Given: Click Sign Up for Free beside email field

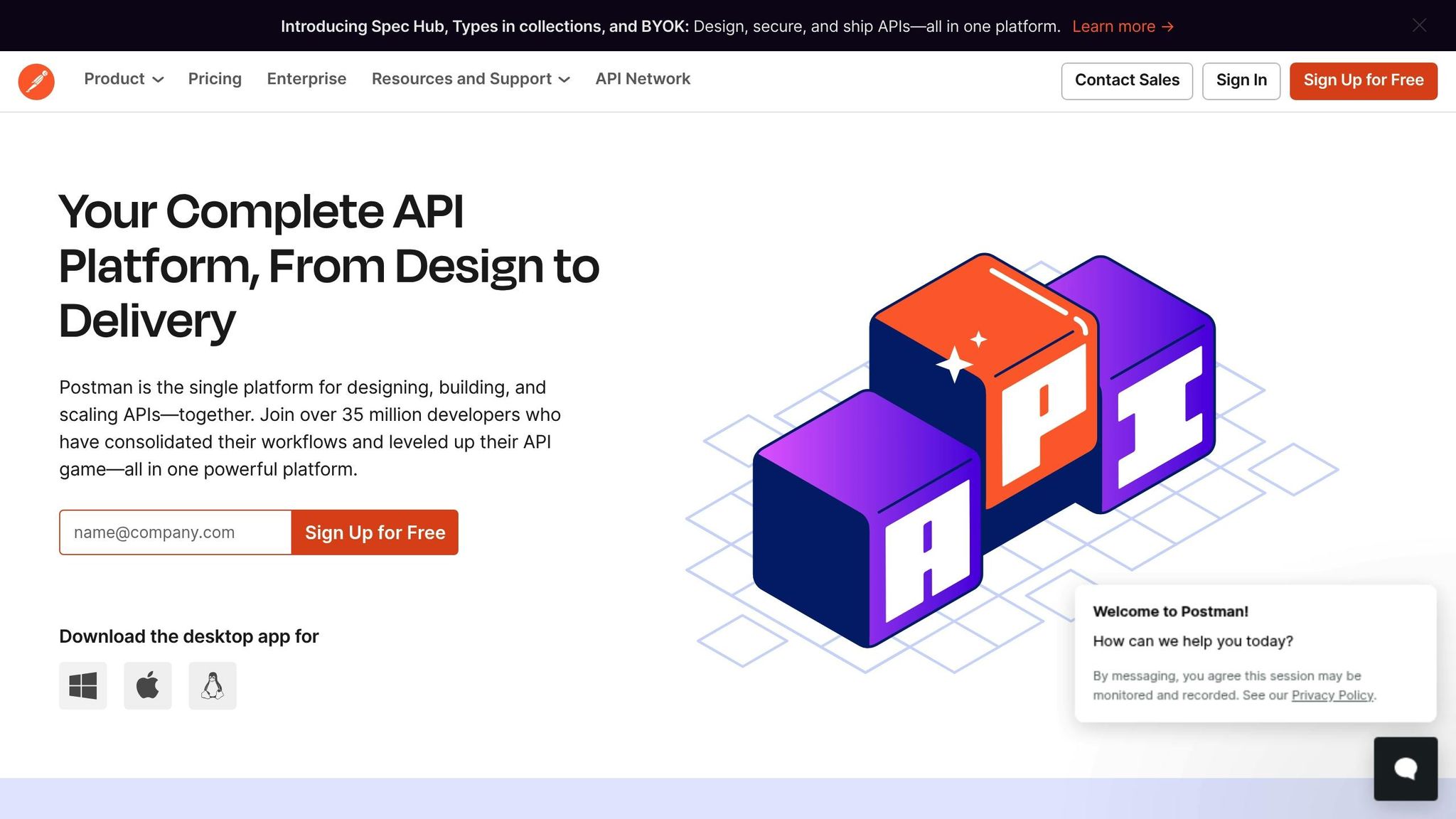Looking at the screenshot, I should (x=375, y=532).
